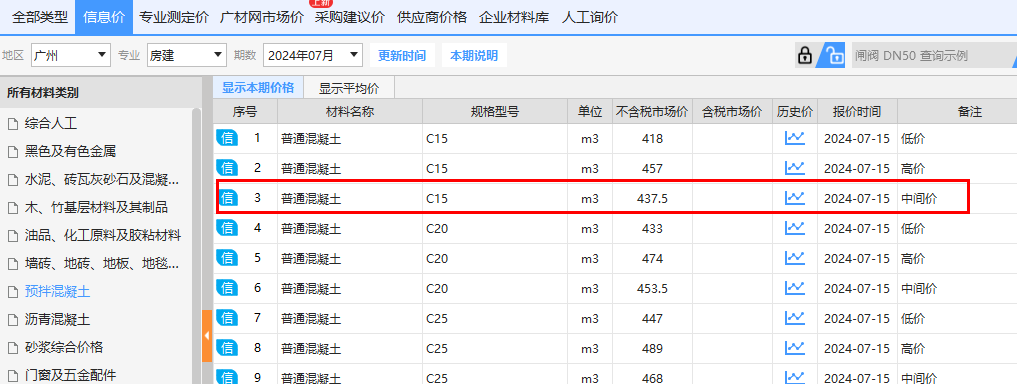Select 水泥、砖瓦灰砂石及混凝 category
This screenshot has height=384, width=1017.
tap(101, 180)
